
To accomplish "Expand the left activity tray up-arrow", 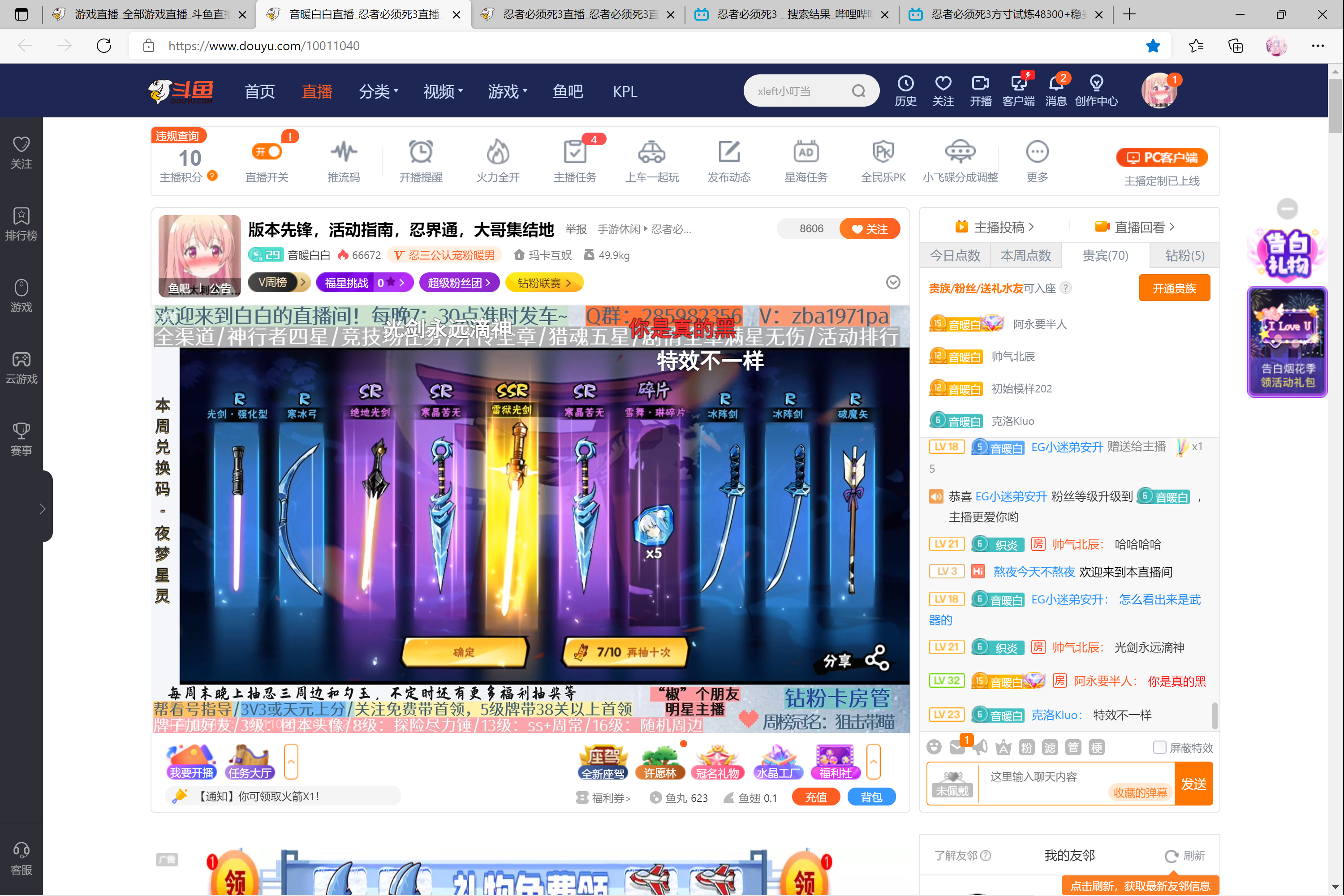I will click(x=292, y=761).
